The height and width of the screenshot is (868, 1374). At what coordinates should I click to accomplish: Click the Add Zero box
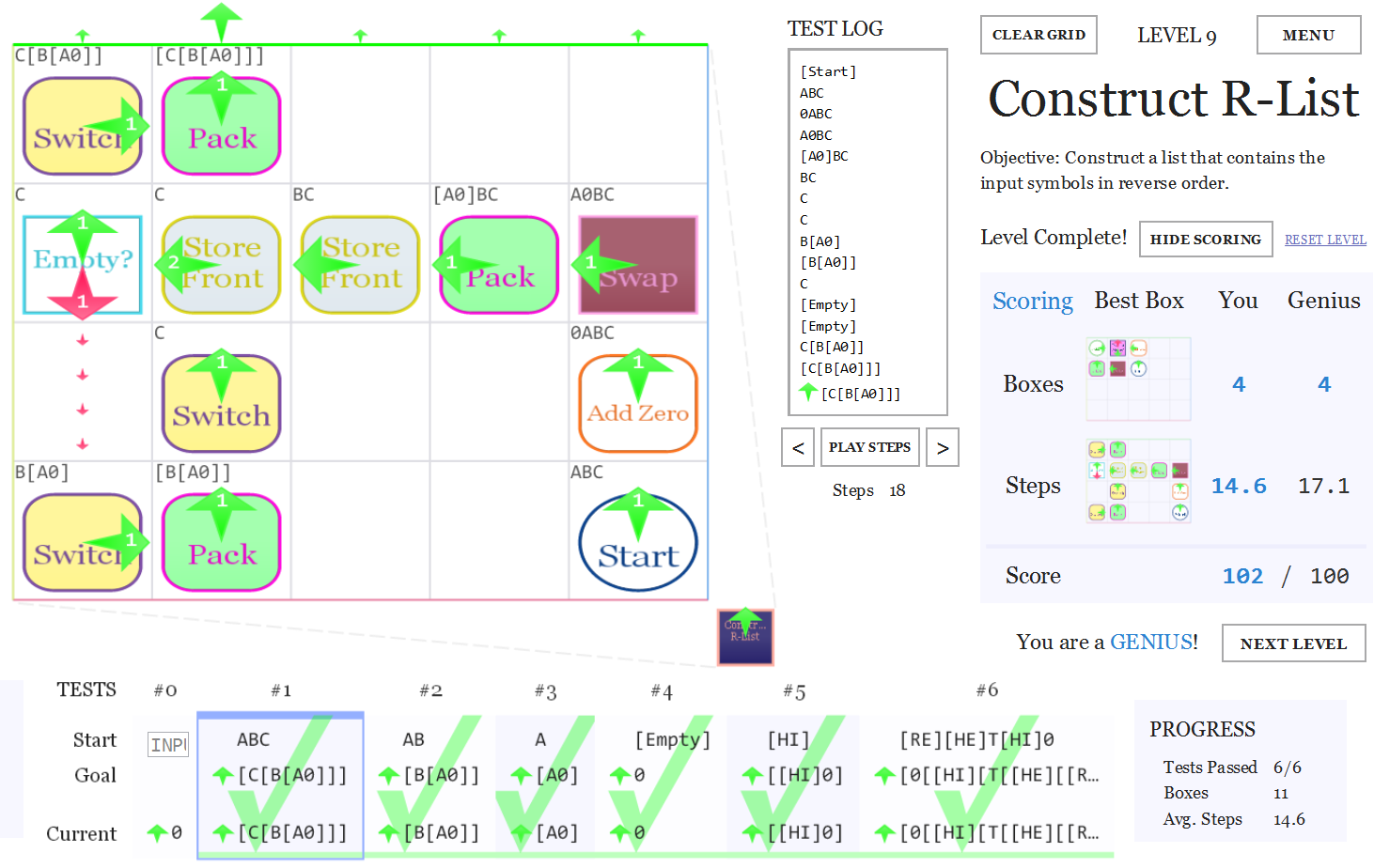coord(639,404)
